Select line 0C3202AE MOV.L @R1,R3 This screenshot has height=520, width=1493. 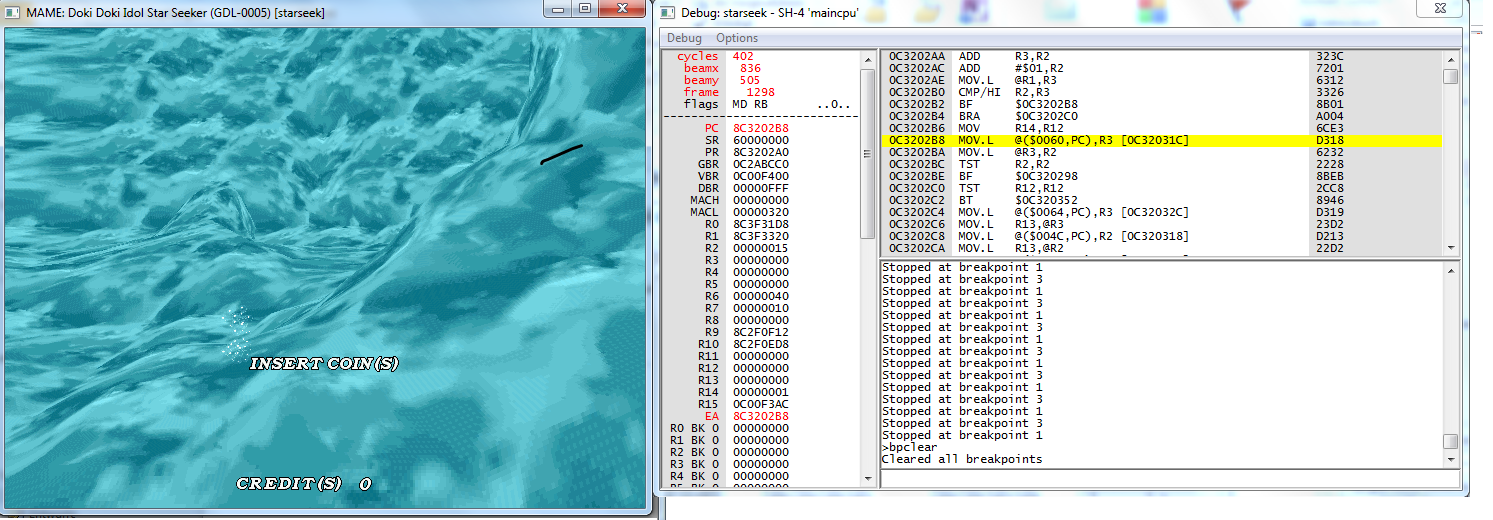click(1160, 81)
